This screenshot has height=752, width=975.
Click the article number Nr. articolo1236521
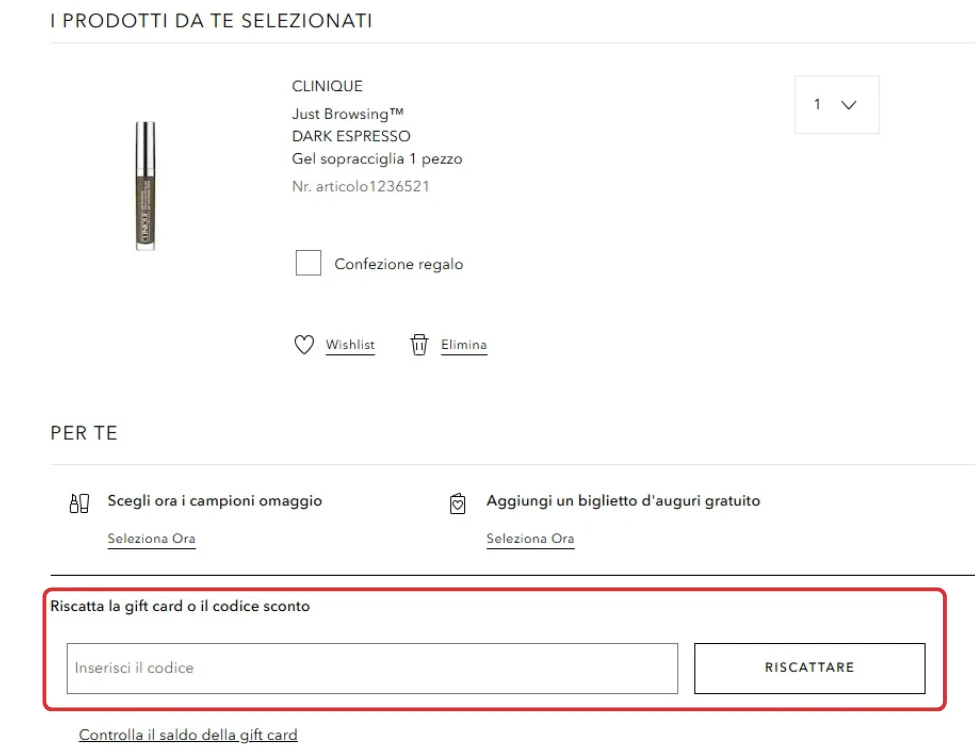[x=359, y=186]
